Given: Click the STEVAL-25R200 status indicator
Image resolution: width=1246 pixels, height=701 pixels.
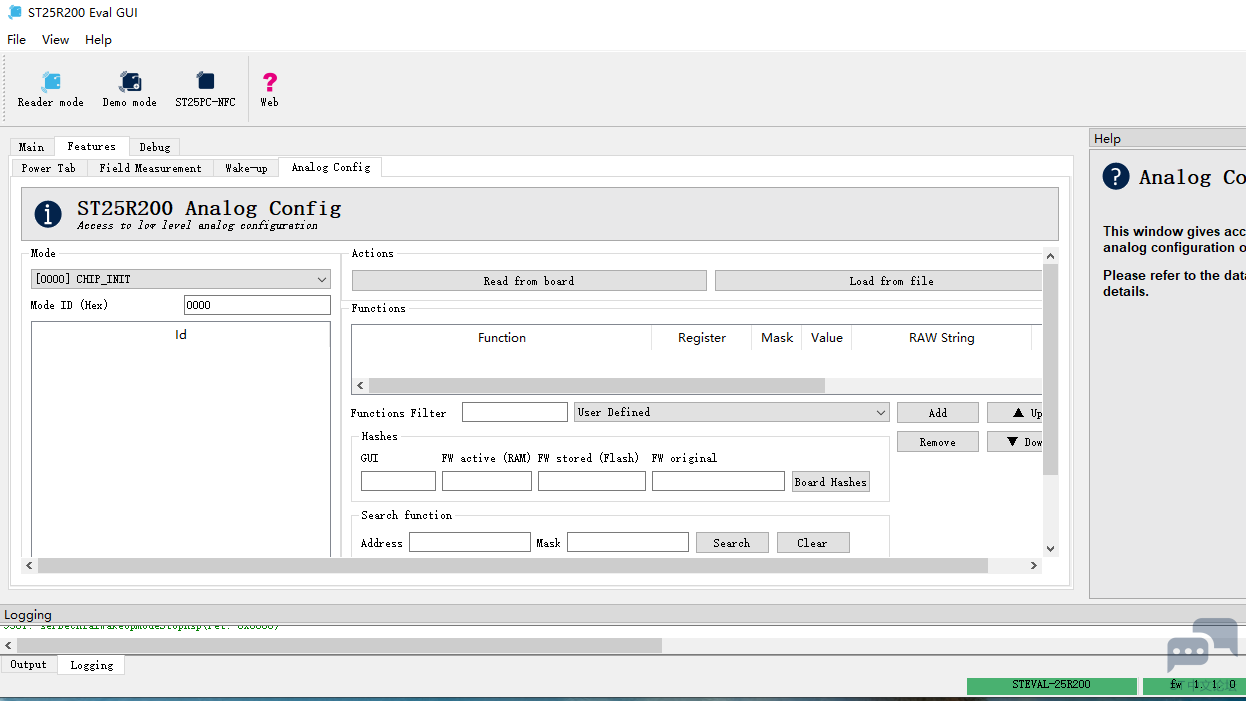Looking at the screenshot, I should (1051, 685).
